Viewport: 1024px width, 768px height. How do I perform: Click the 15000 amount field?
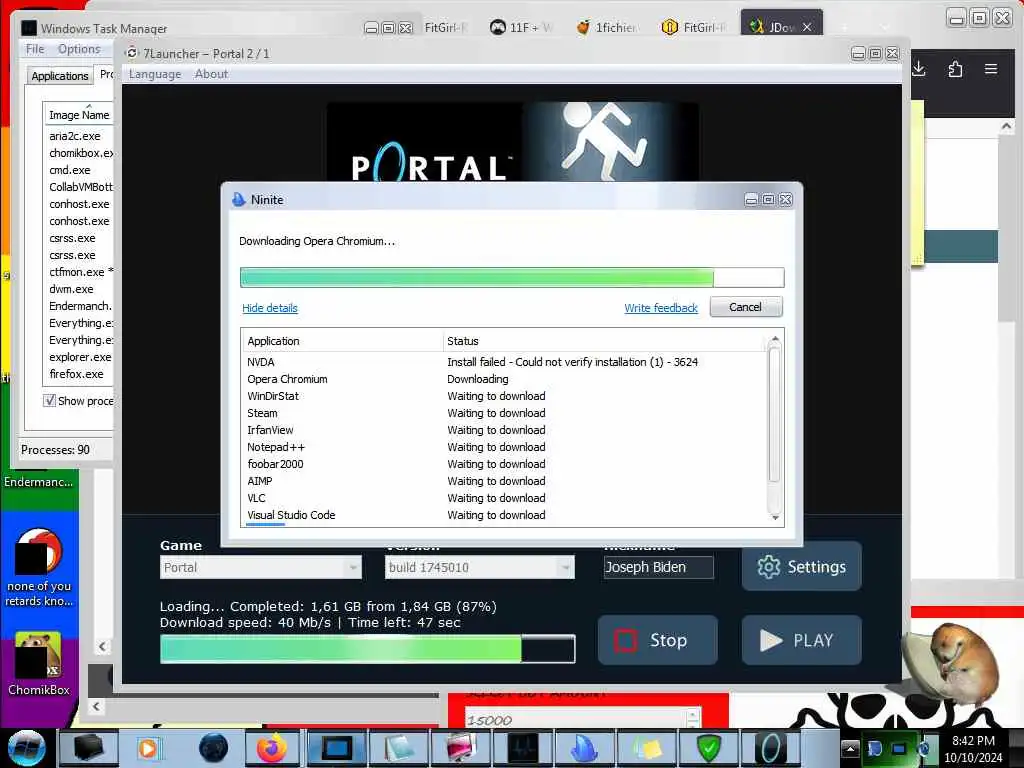(576, 720)
